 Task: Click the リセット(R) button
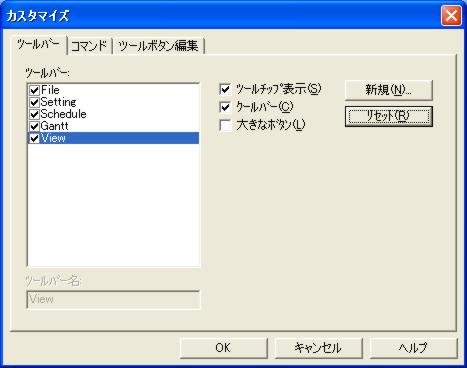pyautogui.click(x=389, y=116)
